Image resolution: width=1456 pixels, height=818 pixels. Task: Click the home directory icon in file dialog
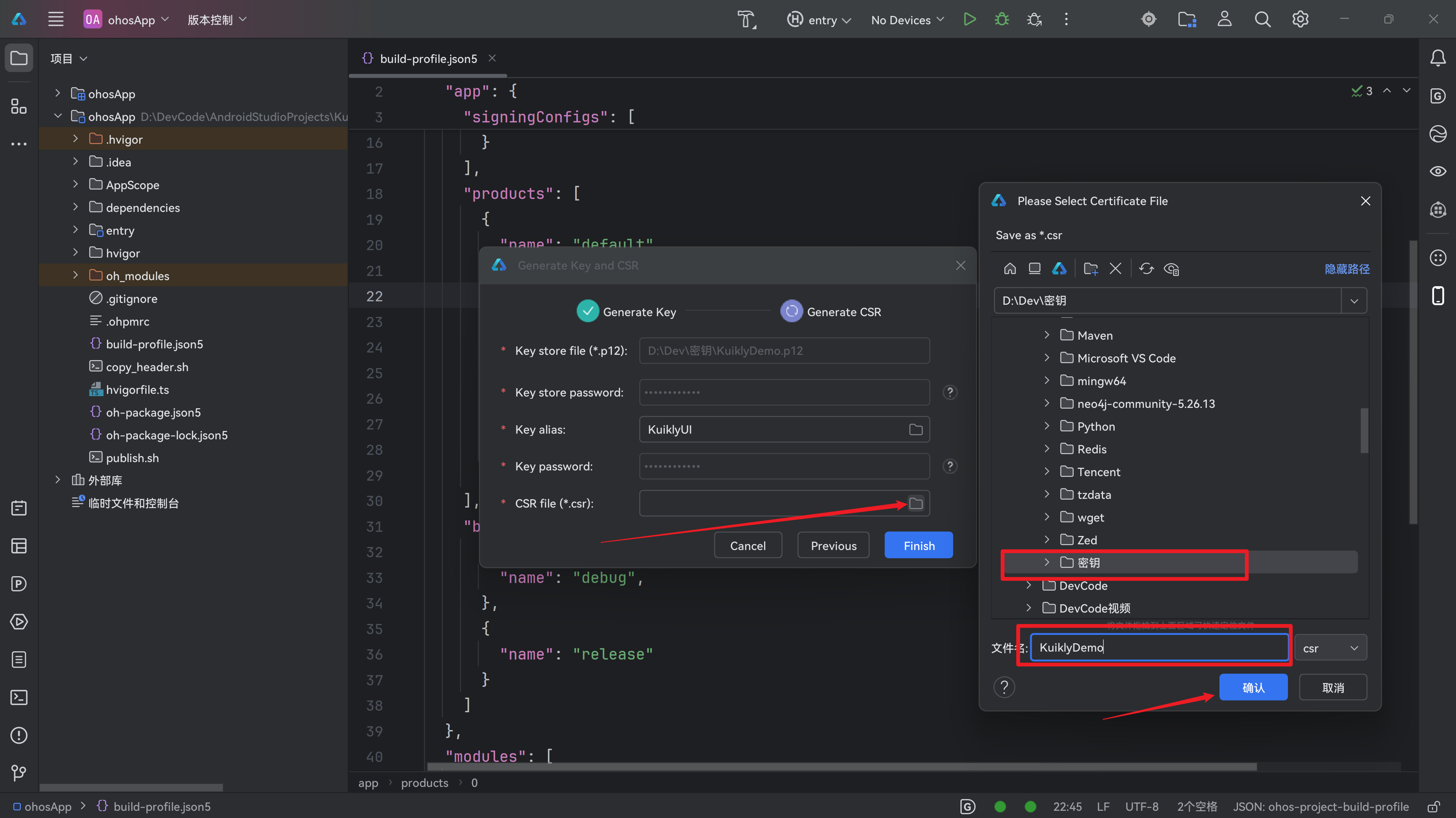tap(1009, 269)
